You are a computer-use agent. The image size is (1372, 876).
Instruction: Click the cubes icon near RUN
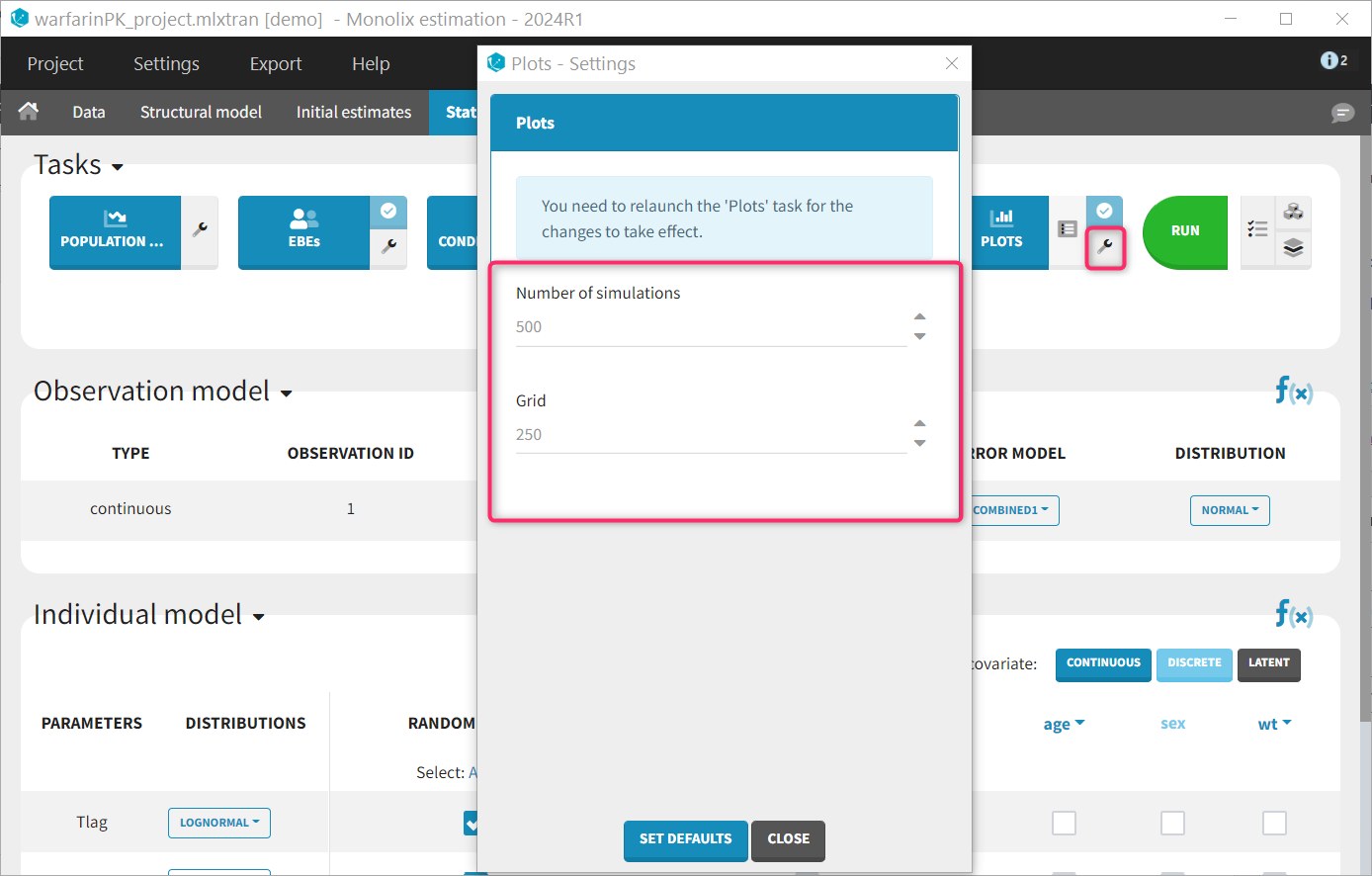pyautogui.click(x=1294, y=212)
